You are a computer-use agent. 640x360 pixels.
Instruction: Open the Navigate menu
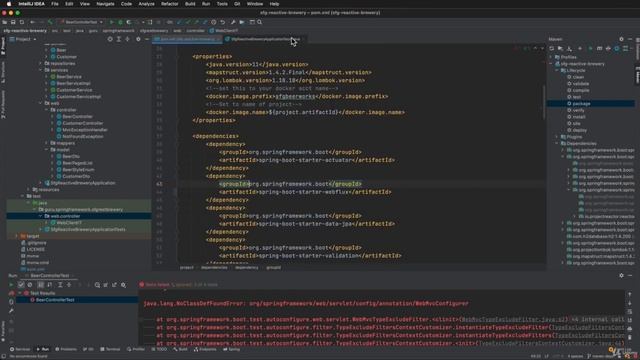click(105, 4)
